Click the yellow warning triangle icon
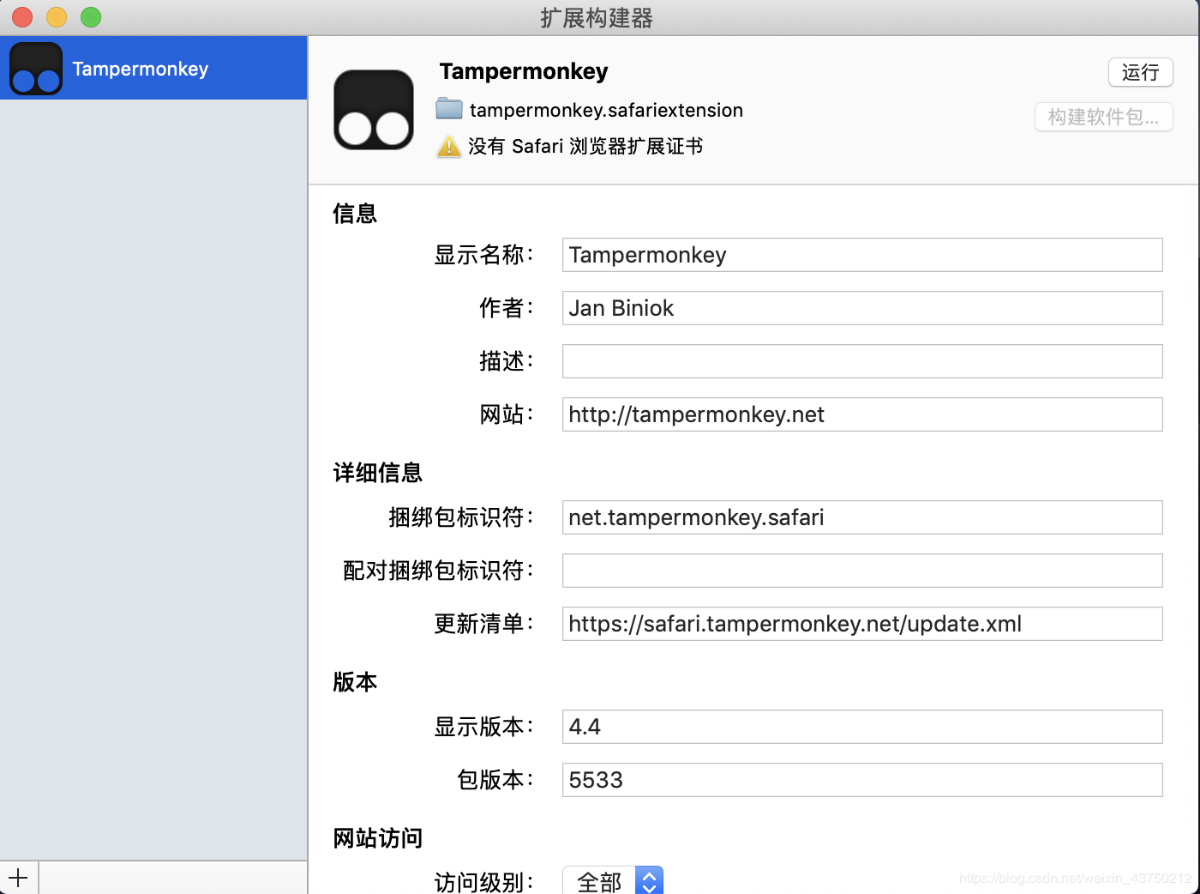 point(449,146)
